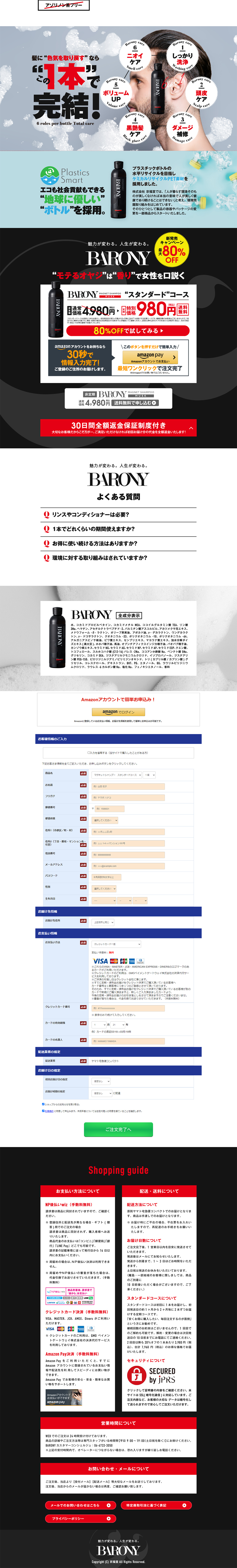Click the 送料無料で申し込む regular price button

click(x=118, y=399)
